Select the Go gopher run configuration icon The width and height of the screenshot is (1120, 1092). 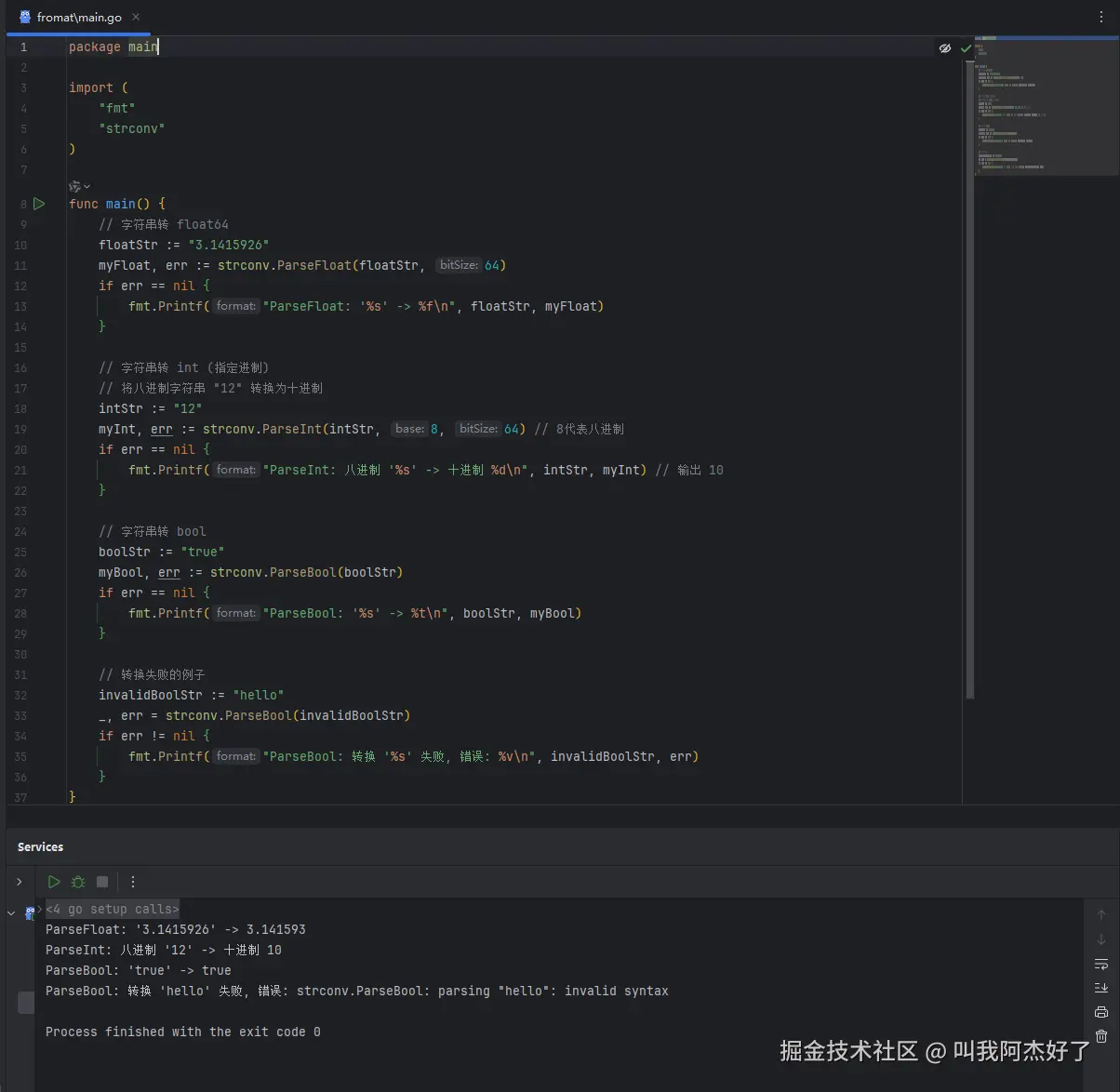(x=30, y=913)
